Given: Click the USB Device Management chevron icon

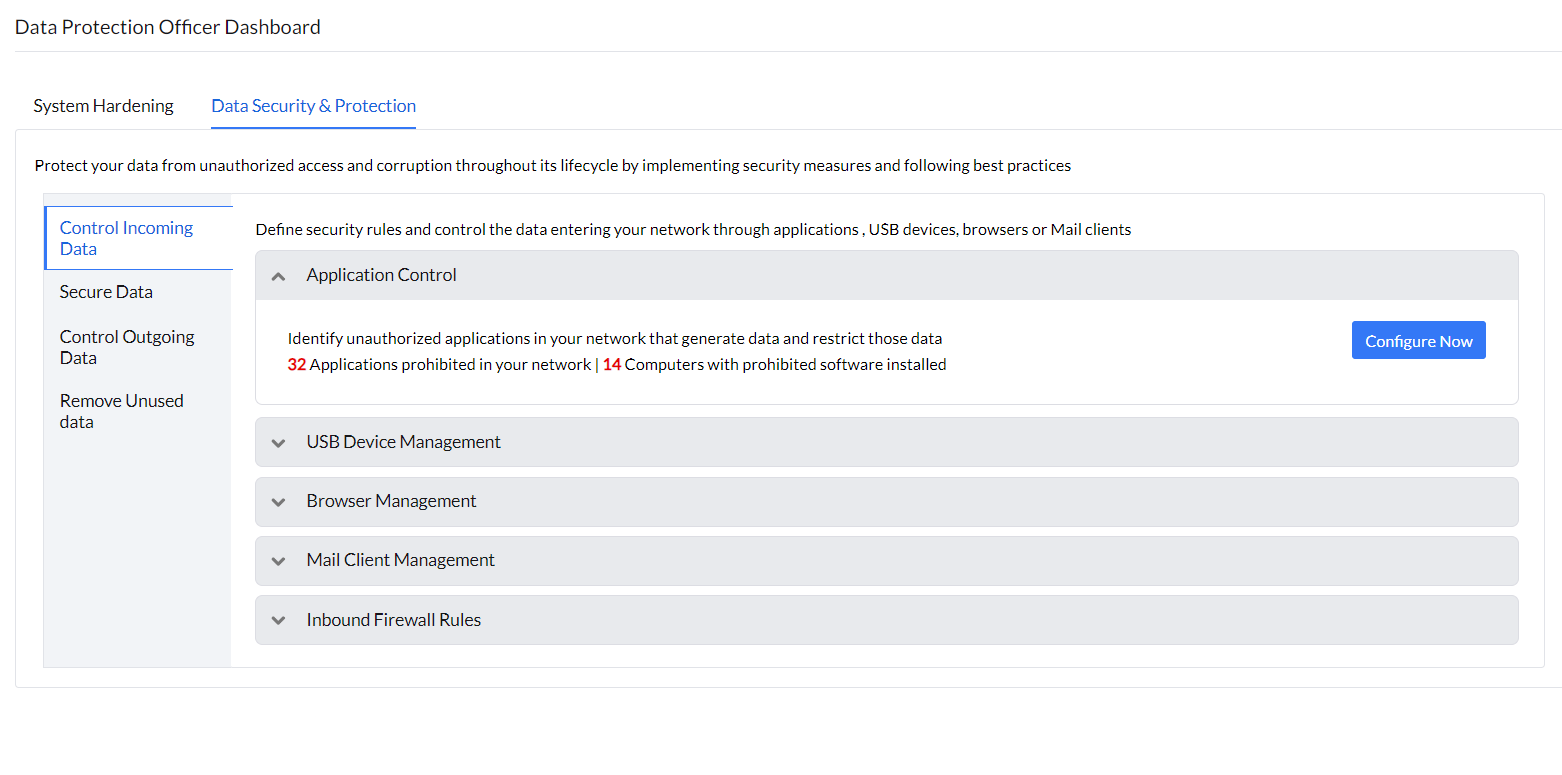Looking at the screenshot, I should (x=279, y=443).
